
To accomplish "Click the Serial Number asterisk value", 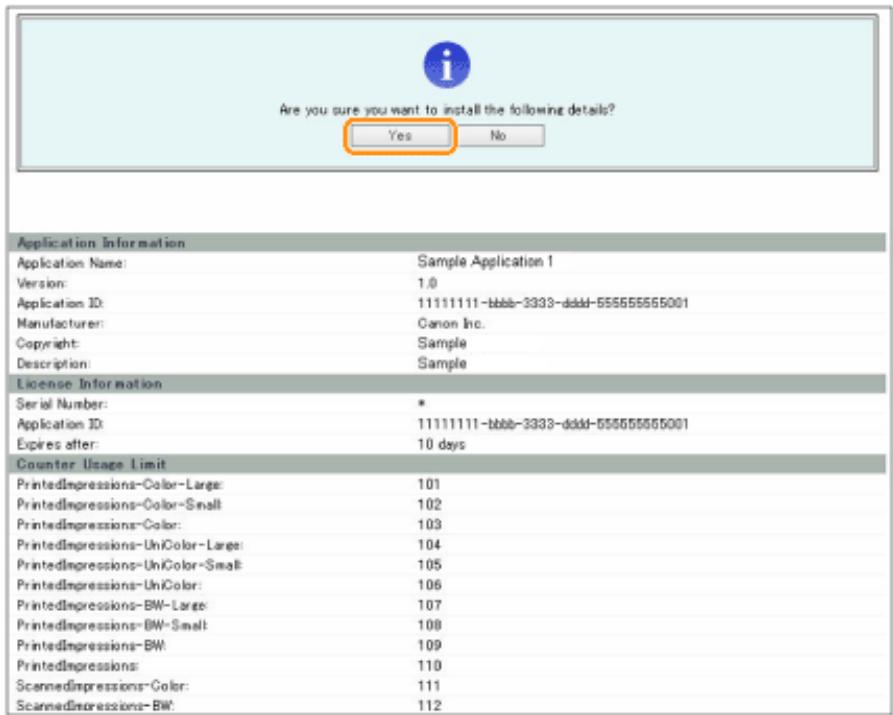I will coord(421,403).
